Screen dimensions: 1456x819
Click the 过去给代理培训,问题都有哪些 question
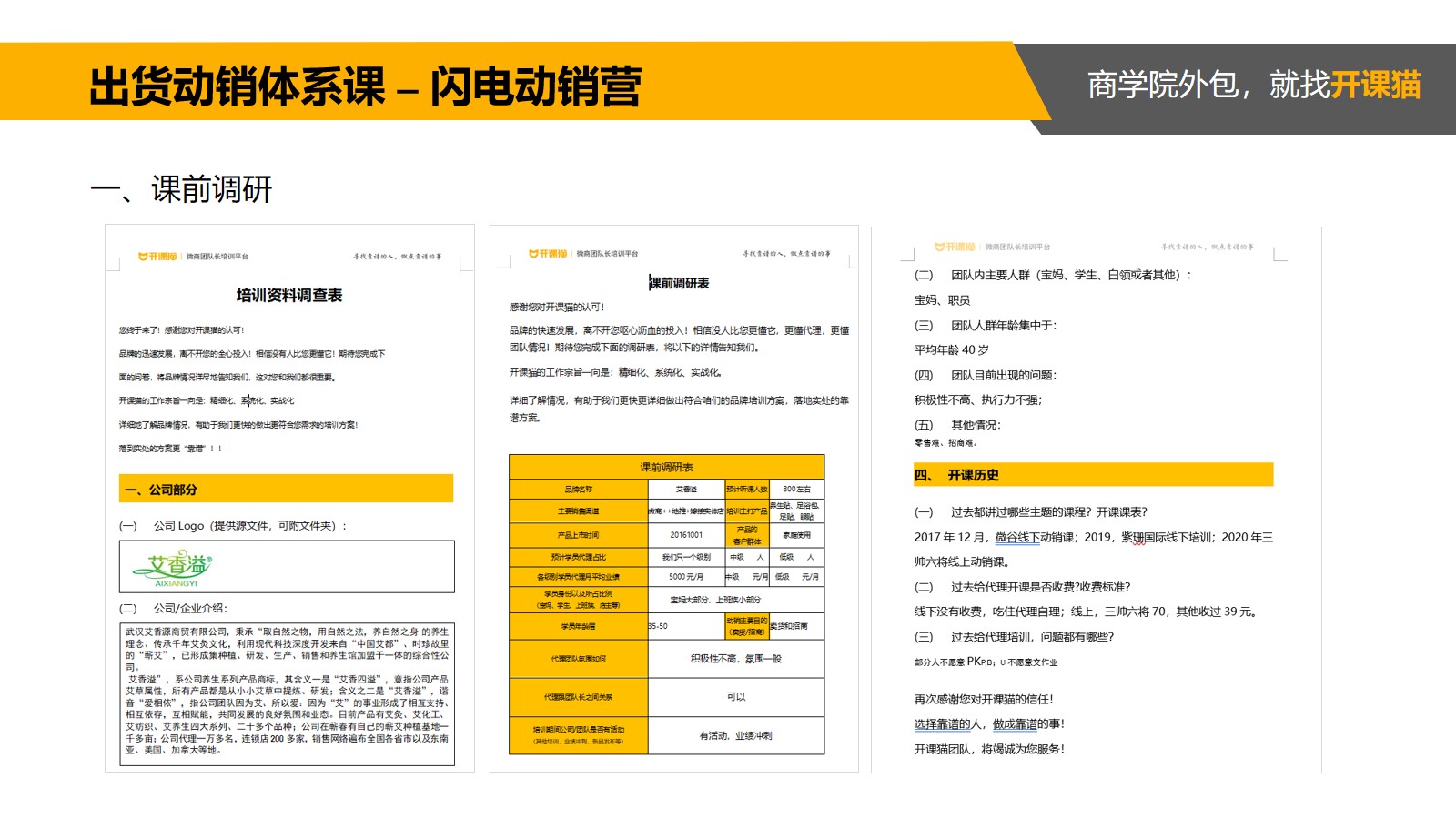click(1014, 637)
